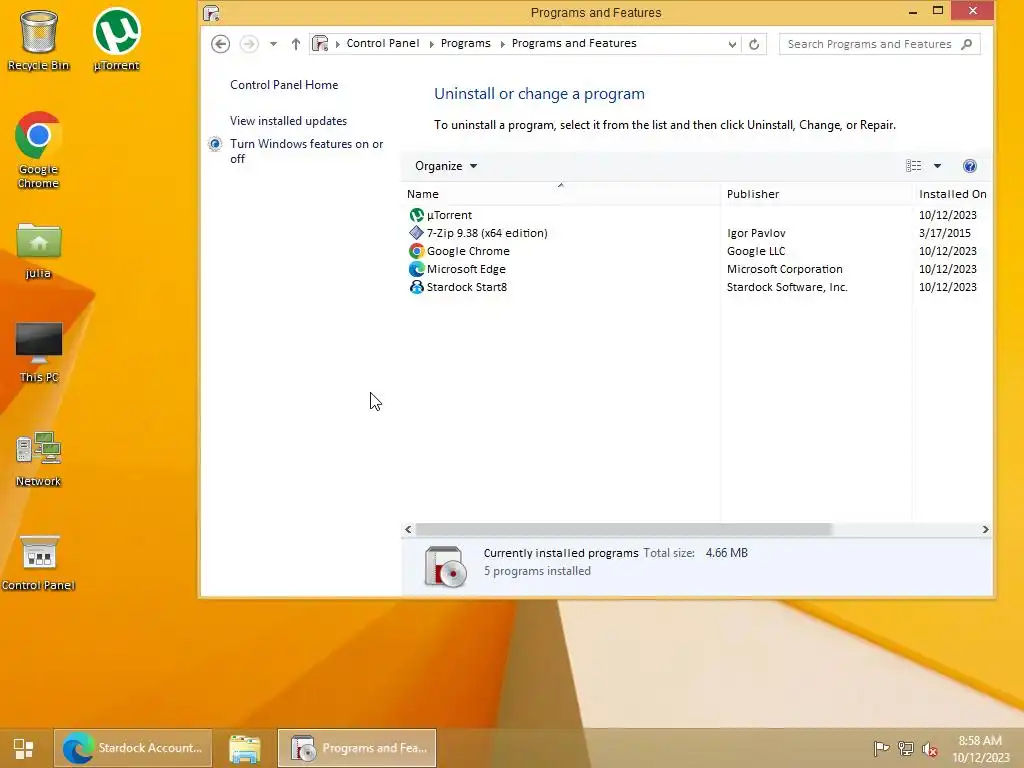This screenshot has height=768, width=1024.
Task: Sort by the Installed On column header
Action: (952, 194)
